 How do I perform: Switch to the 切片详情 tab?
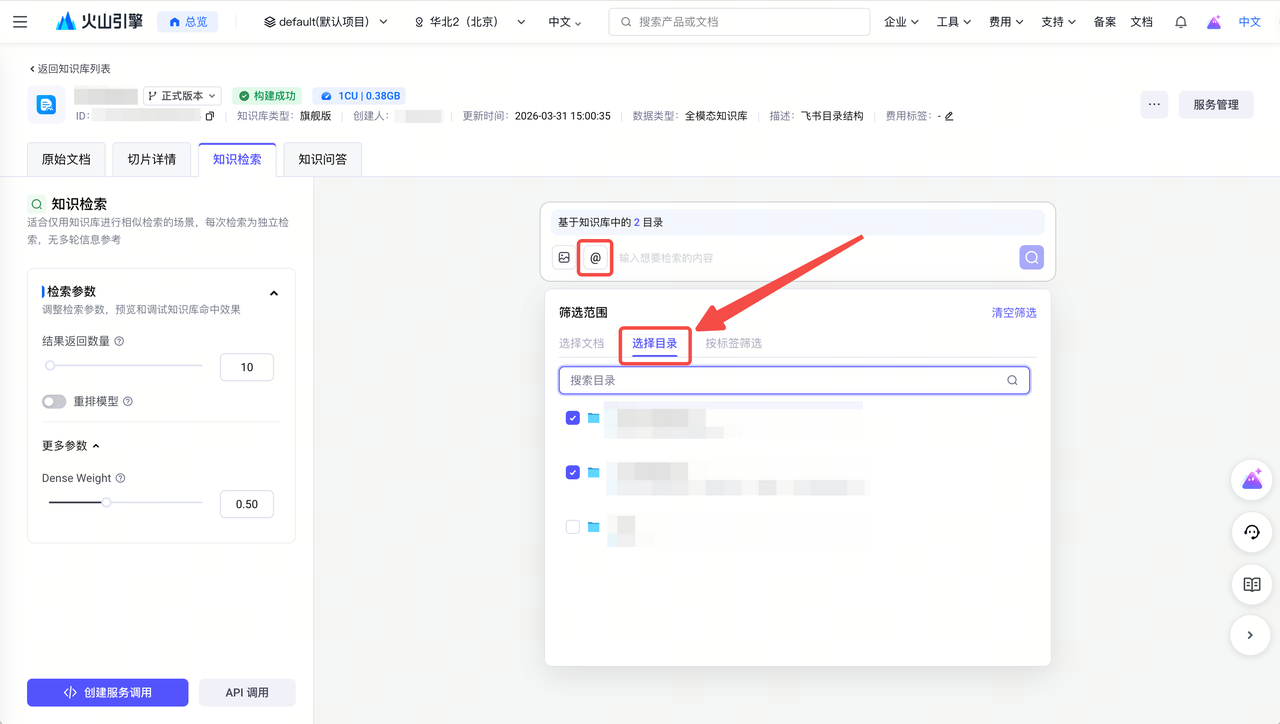(151, 159)
